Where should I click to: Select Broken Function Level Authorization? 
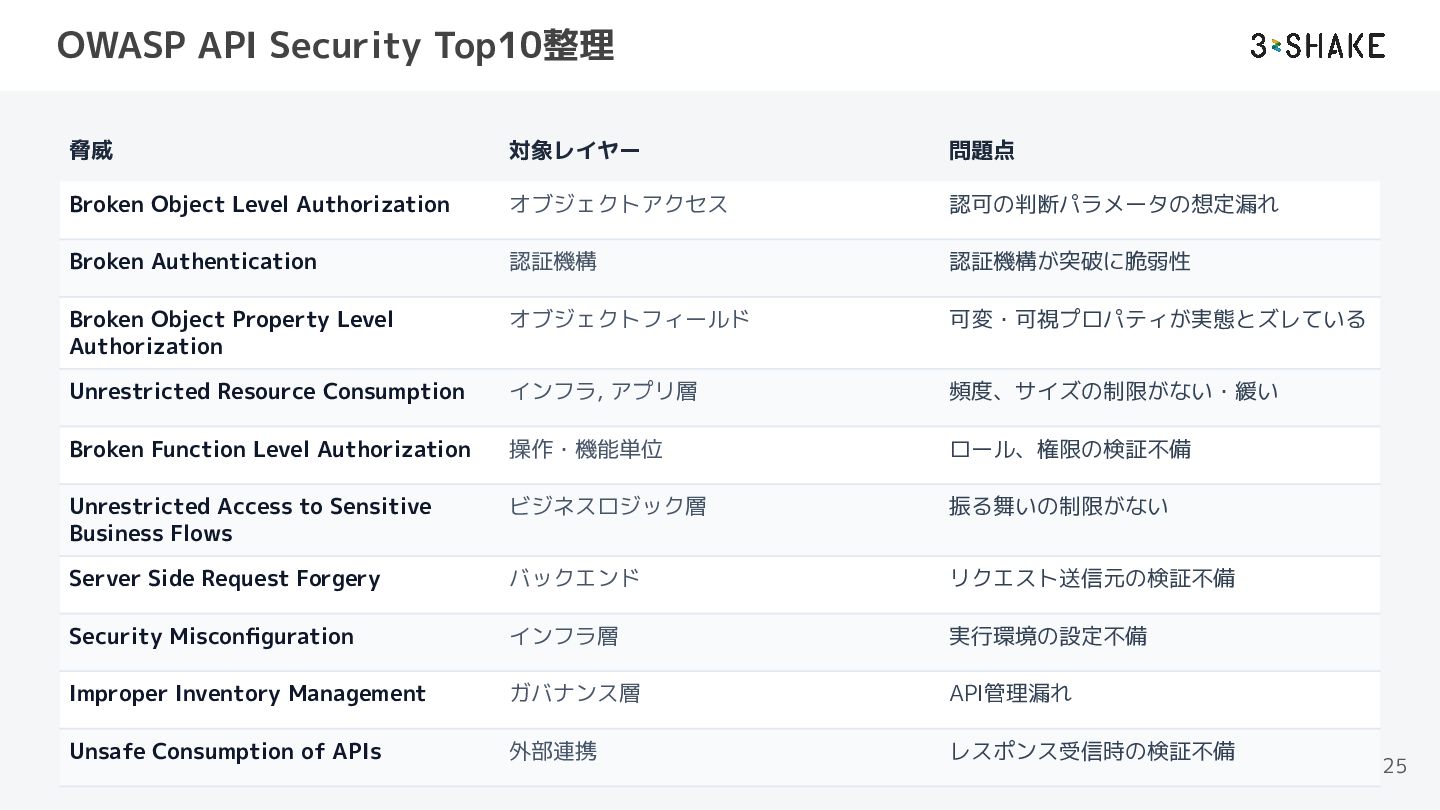coord(270,449)
